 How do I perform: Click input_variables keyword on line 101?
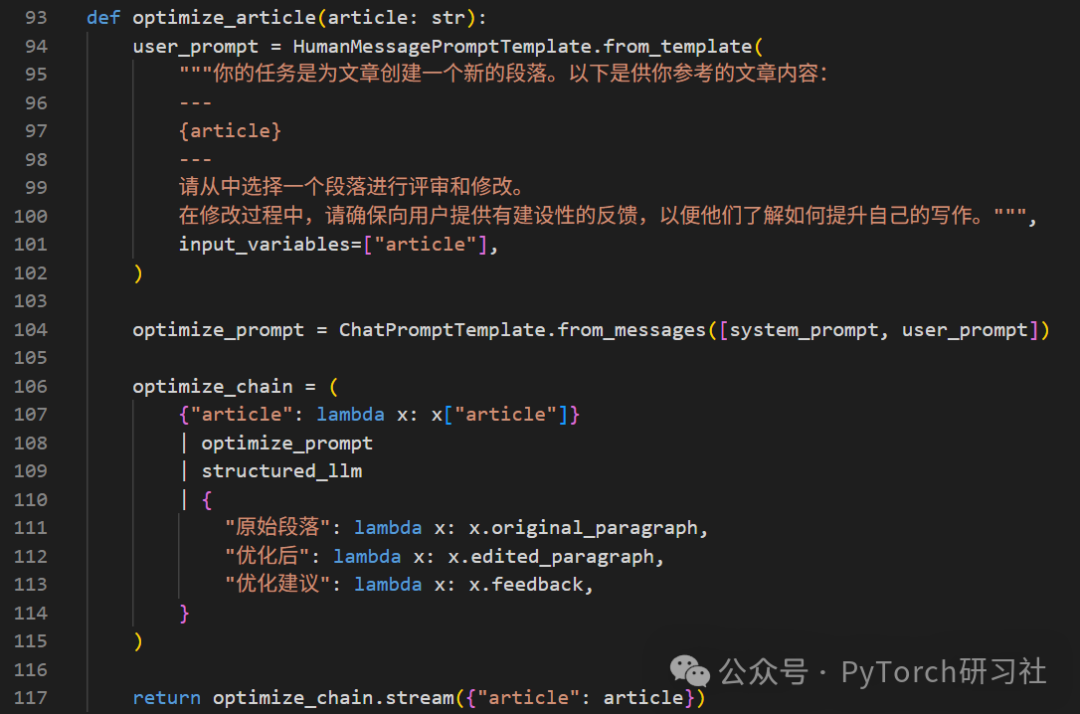click(x=264, y=244)
